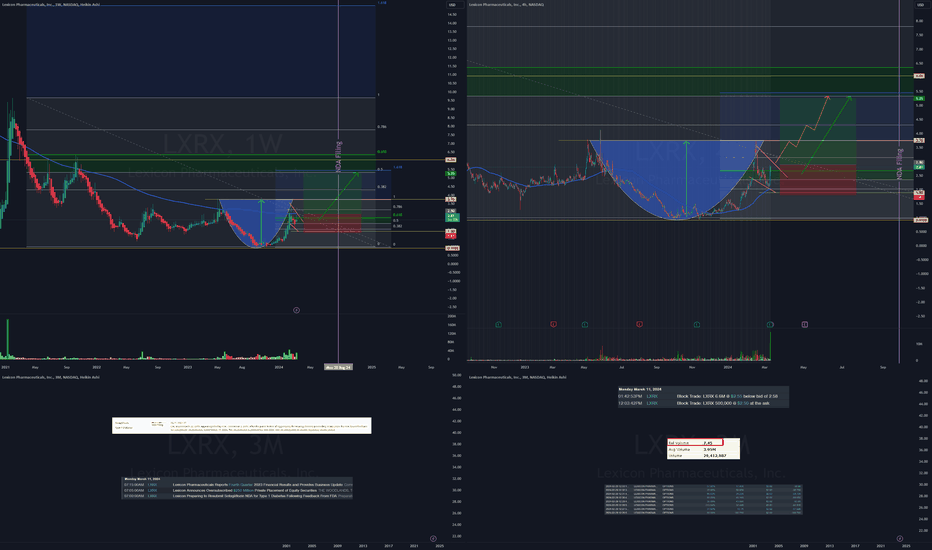Click the NDA Filing label on weekly chart
The height and width of the screenshot is (550, 932).
pos(338,157)
